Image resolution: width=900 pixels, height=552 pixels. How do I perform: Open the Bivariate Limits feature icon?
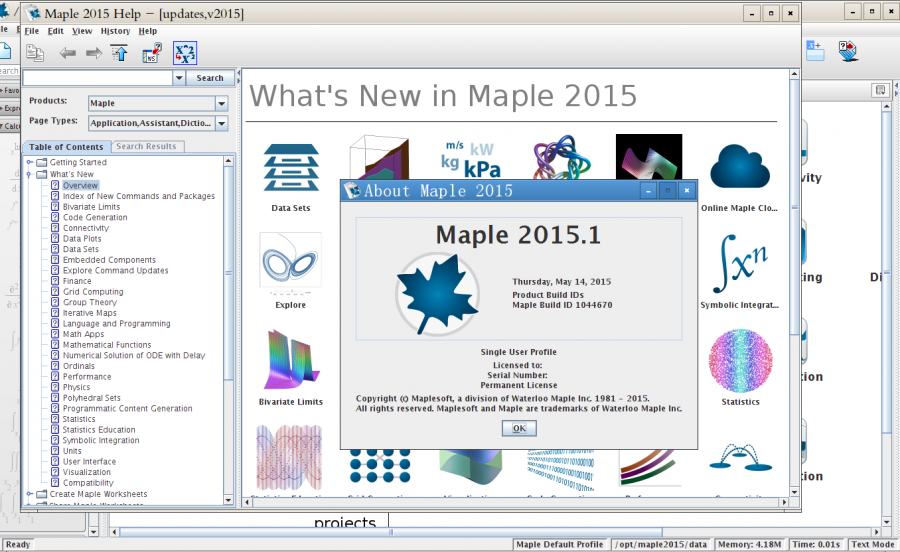click(291, 360)
